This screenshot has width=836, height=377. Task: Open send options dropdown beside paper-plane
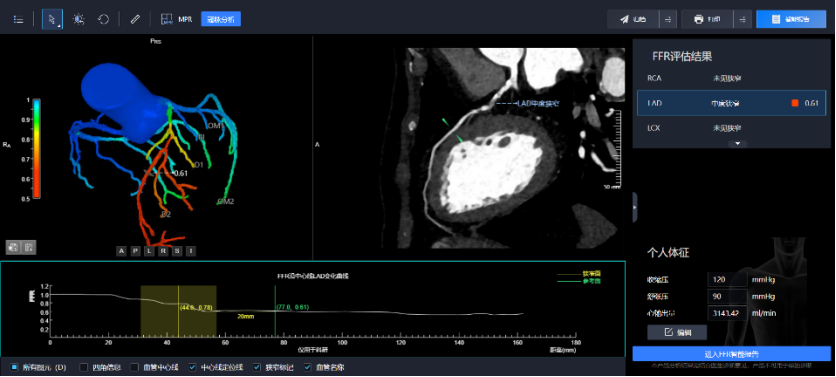668,19
